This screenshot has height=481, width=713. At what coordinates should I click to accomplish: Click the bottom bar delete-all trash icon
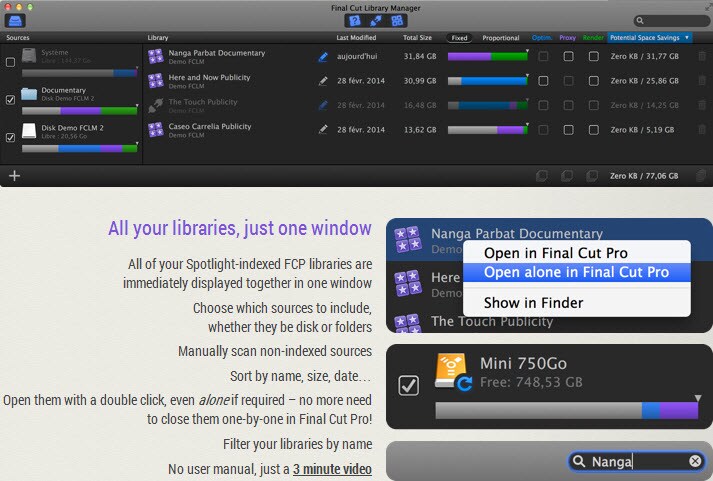coord(702,175)
